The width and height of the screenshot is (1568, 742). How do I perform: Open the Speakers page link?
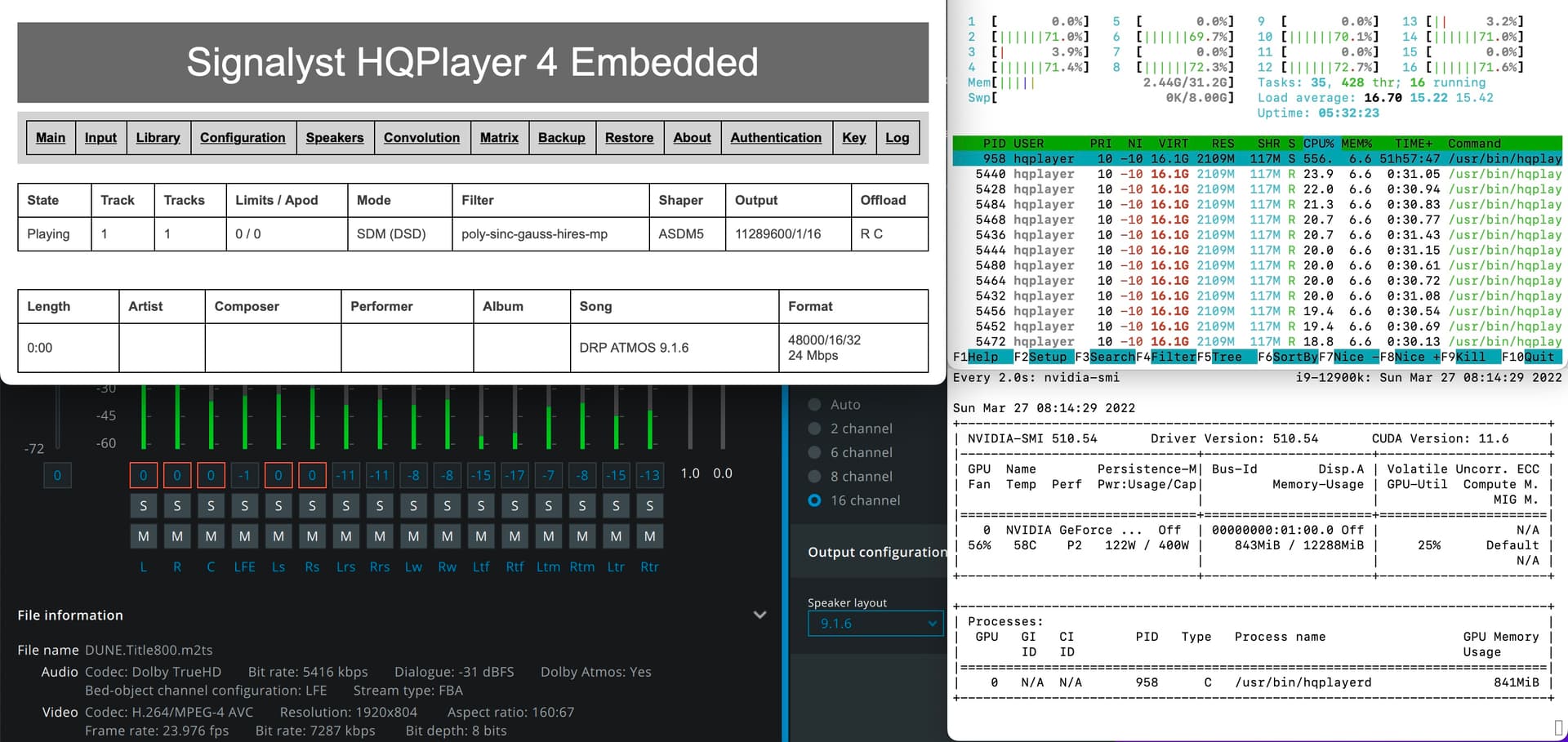coord(335,138)
